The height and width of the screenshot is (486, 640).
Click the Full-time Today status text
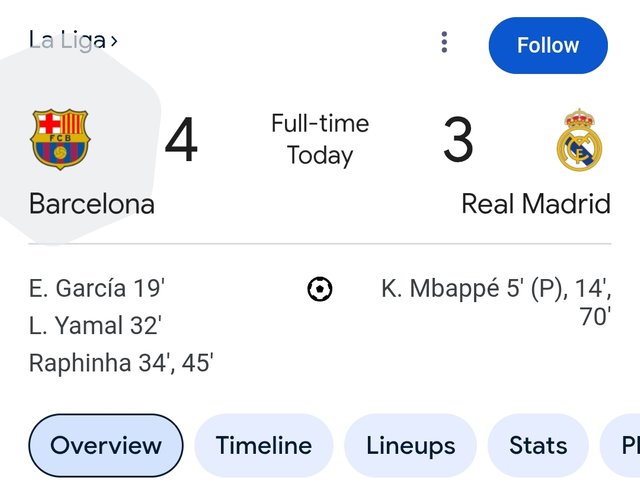point(320,139)
